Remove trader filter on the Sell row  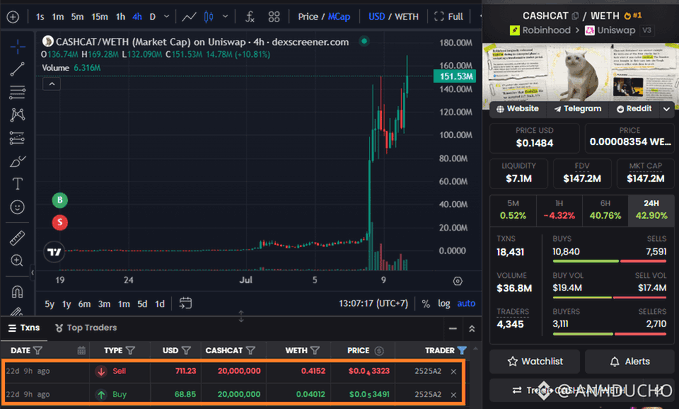[453, 371]
